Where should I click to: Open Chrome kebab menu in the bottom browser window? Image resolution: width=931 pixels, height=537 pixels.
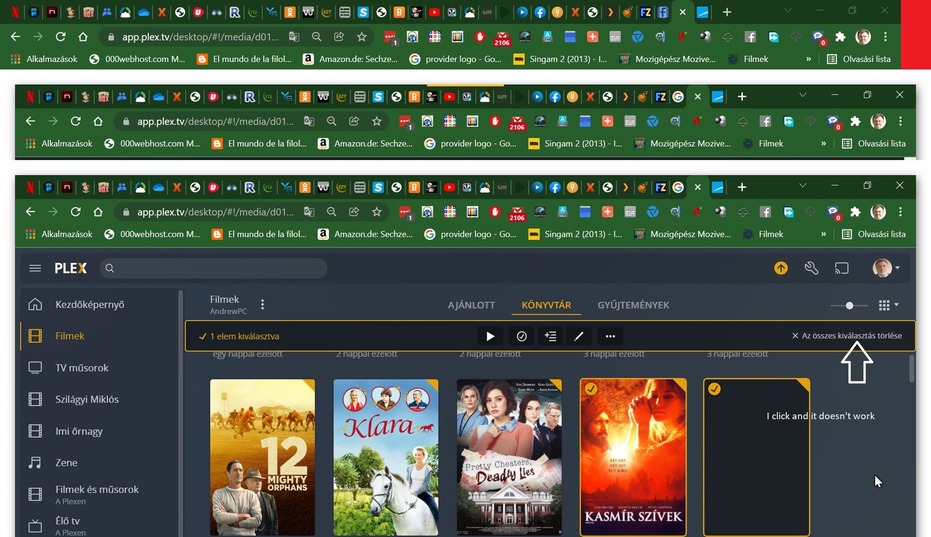(900, 211)
